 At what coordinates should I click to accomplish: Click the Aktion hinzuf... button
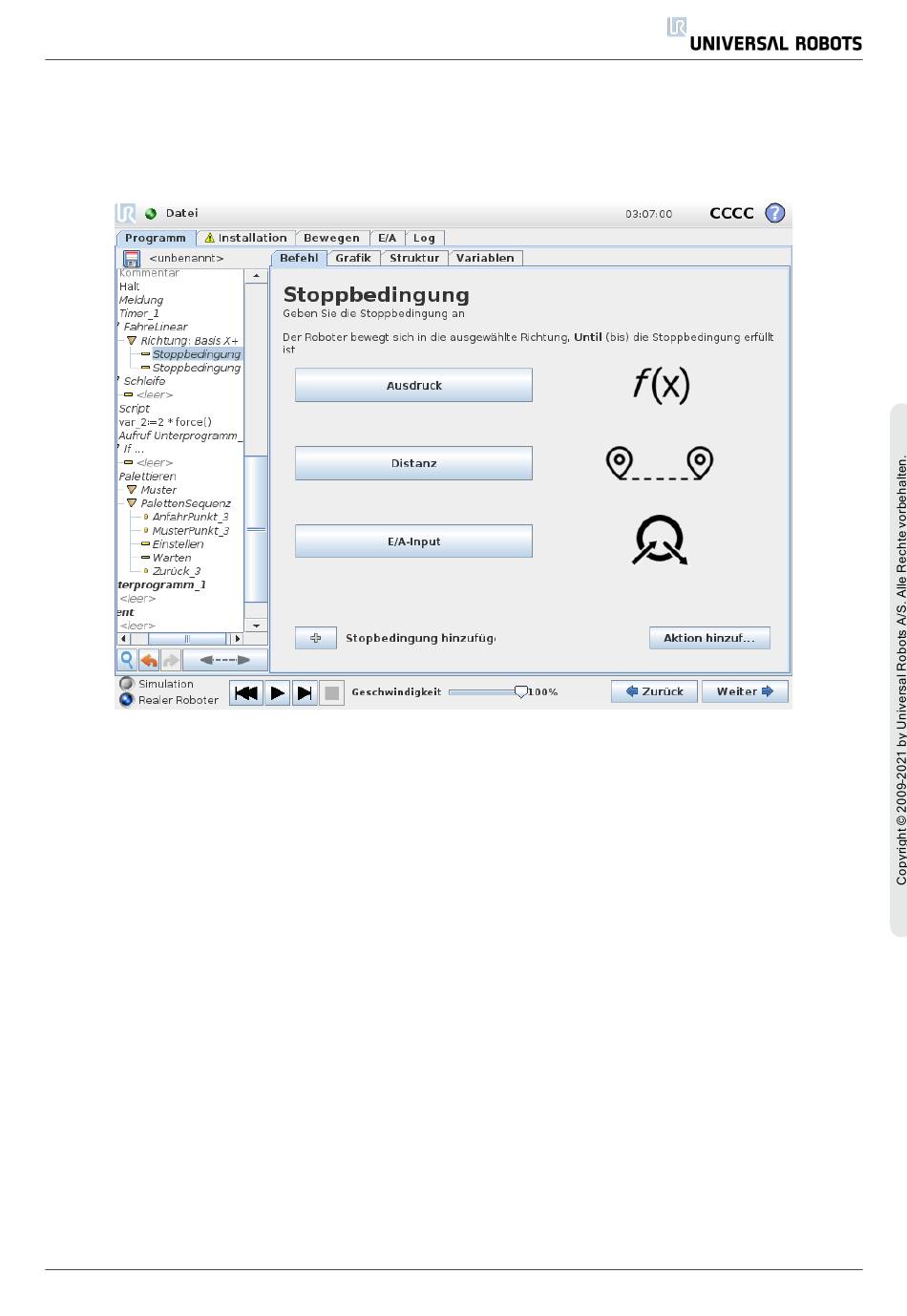coord(709,638)
